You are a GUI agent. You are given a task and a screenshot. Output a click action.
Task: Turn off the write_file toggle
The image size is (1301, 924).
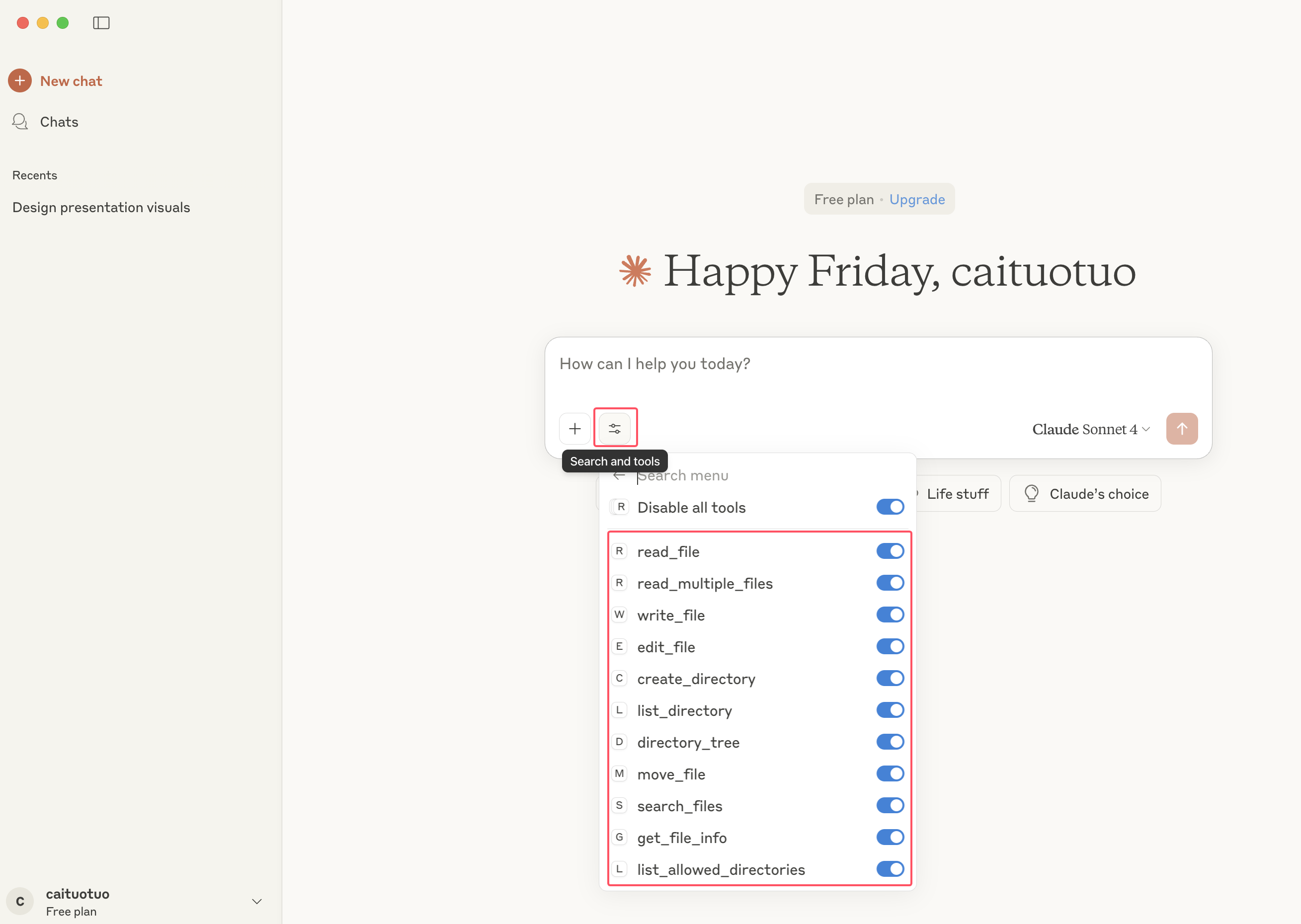click(890, 615)
